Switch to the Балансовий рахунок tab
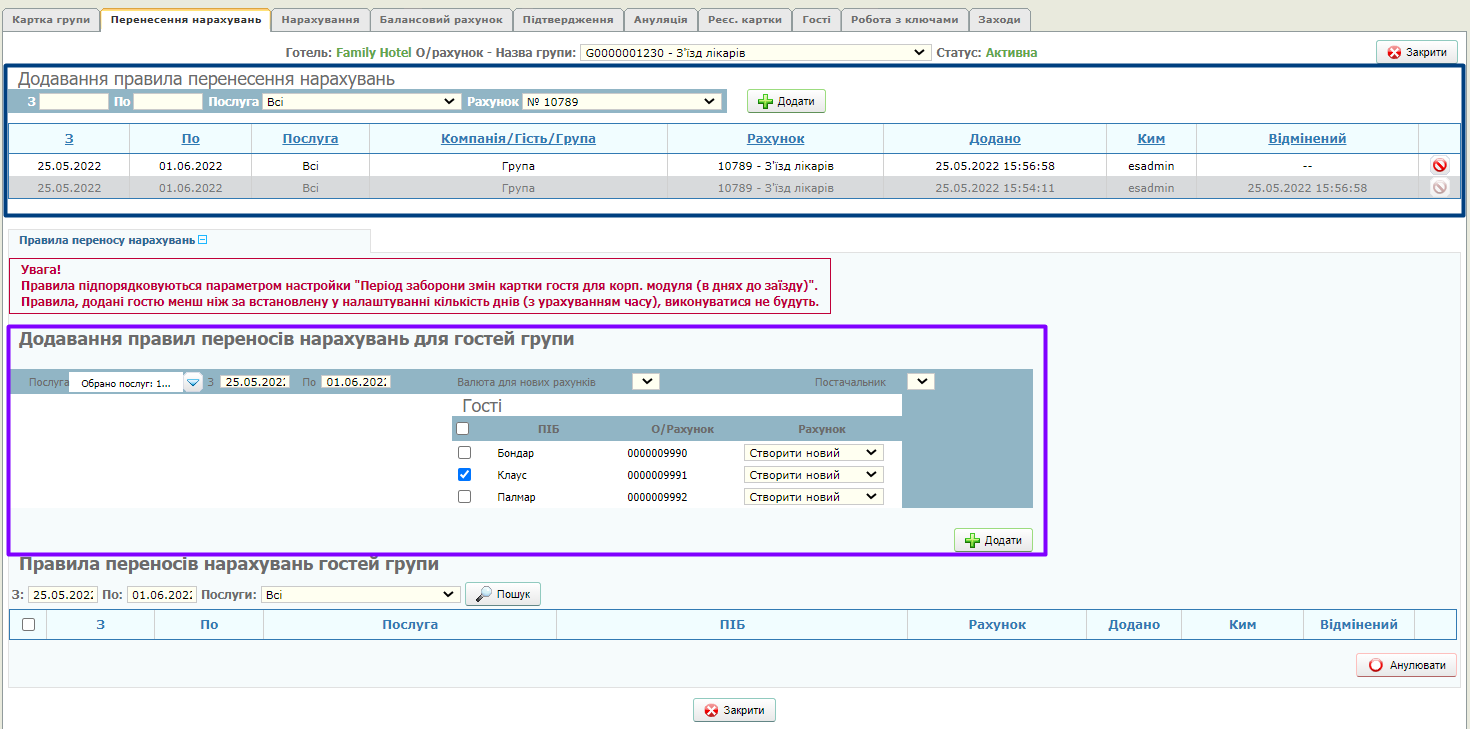Viewport: 1470px width, 729px height. 441,19
